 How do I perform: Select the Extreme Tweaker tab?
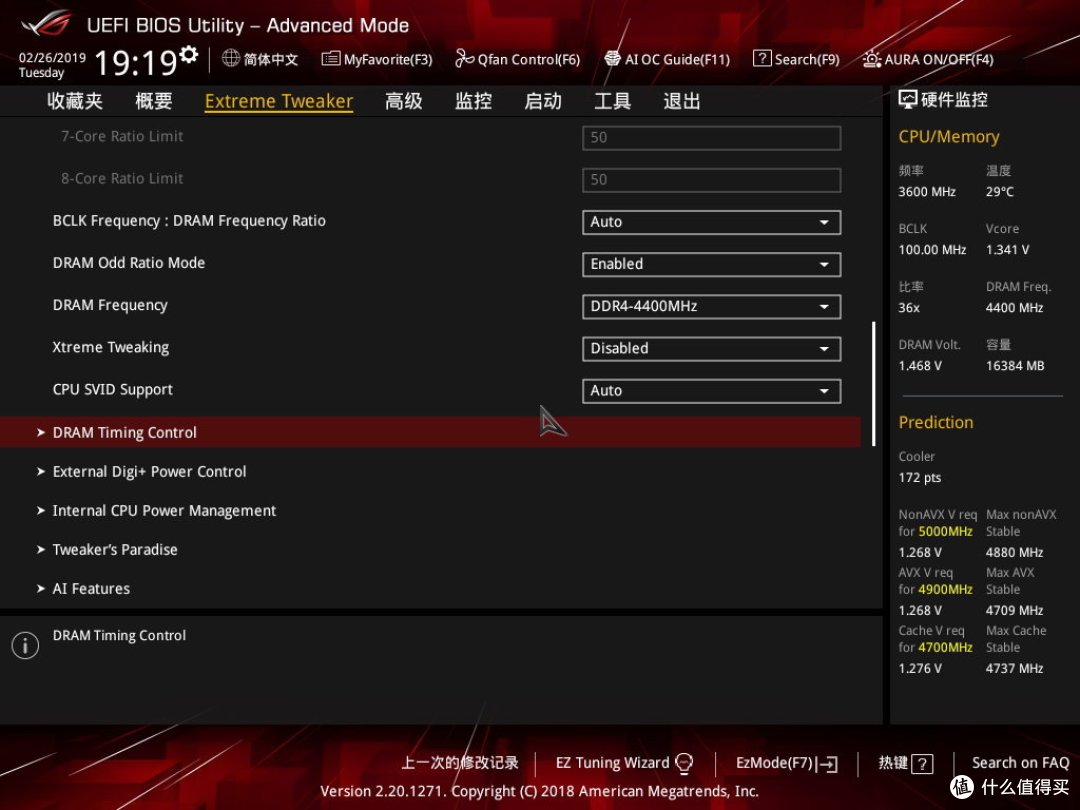tap(279, 101)
